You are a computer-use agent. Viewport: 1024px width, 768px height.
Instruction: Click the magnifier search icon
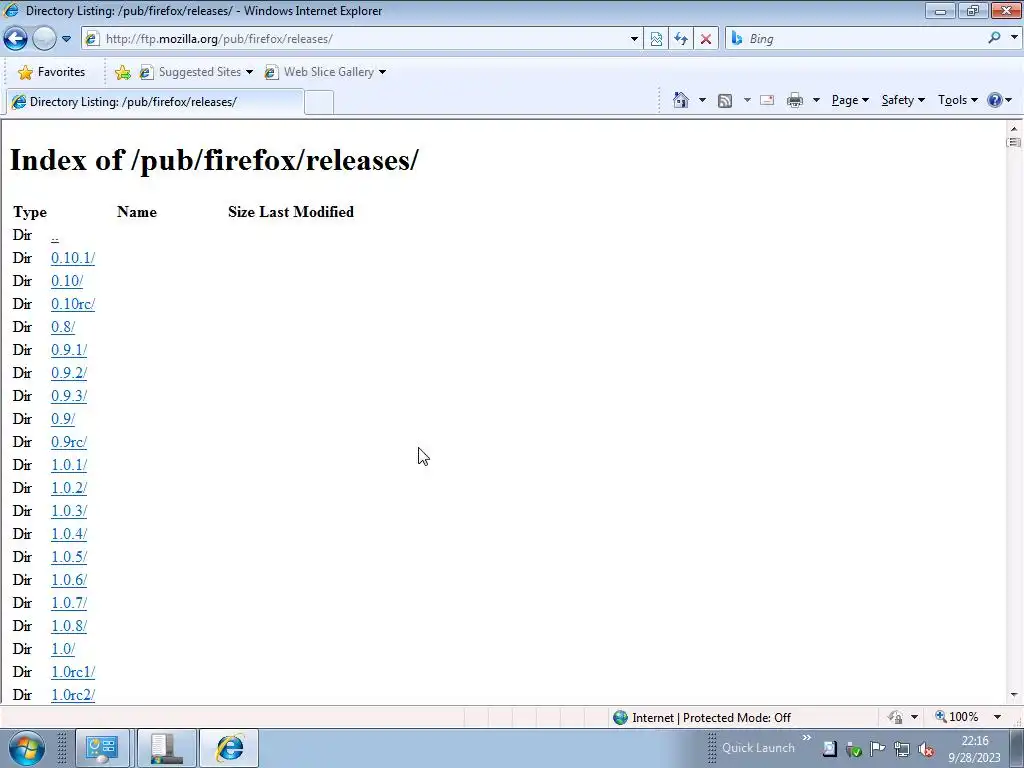point(995,39)
